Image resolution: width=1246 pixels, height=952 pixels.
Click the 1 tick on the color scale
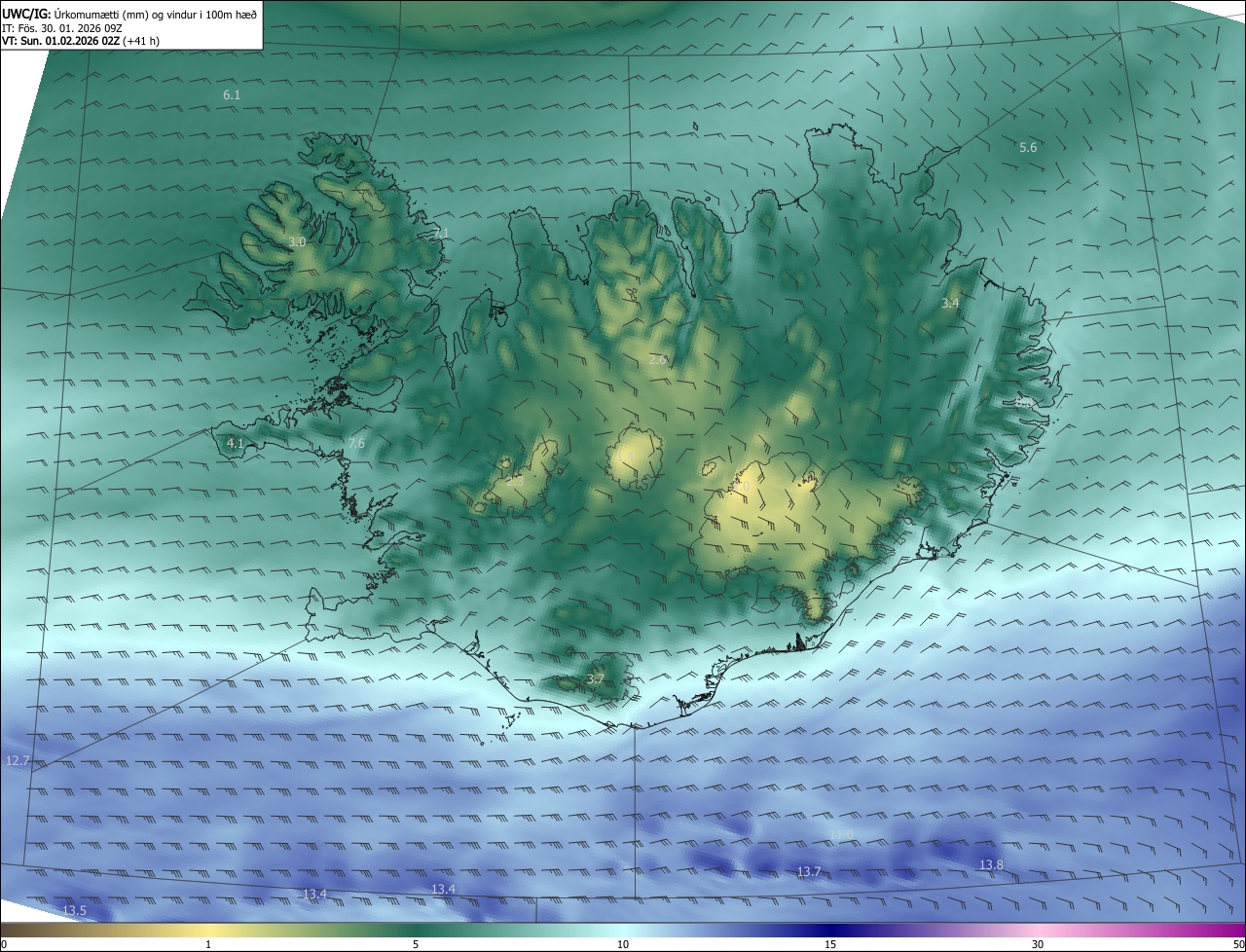(208, 944)
